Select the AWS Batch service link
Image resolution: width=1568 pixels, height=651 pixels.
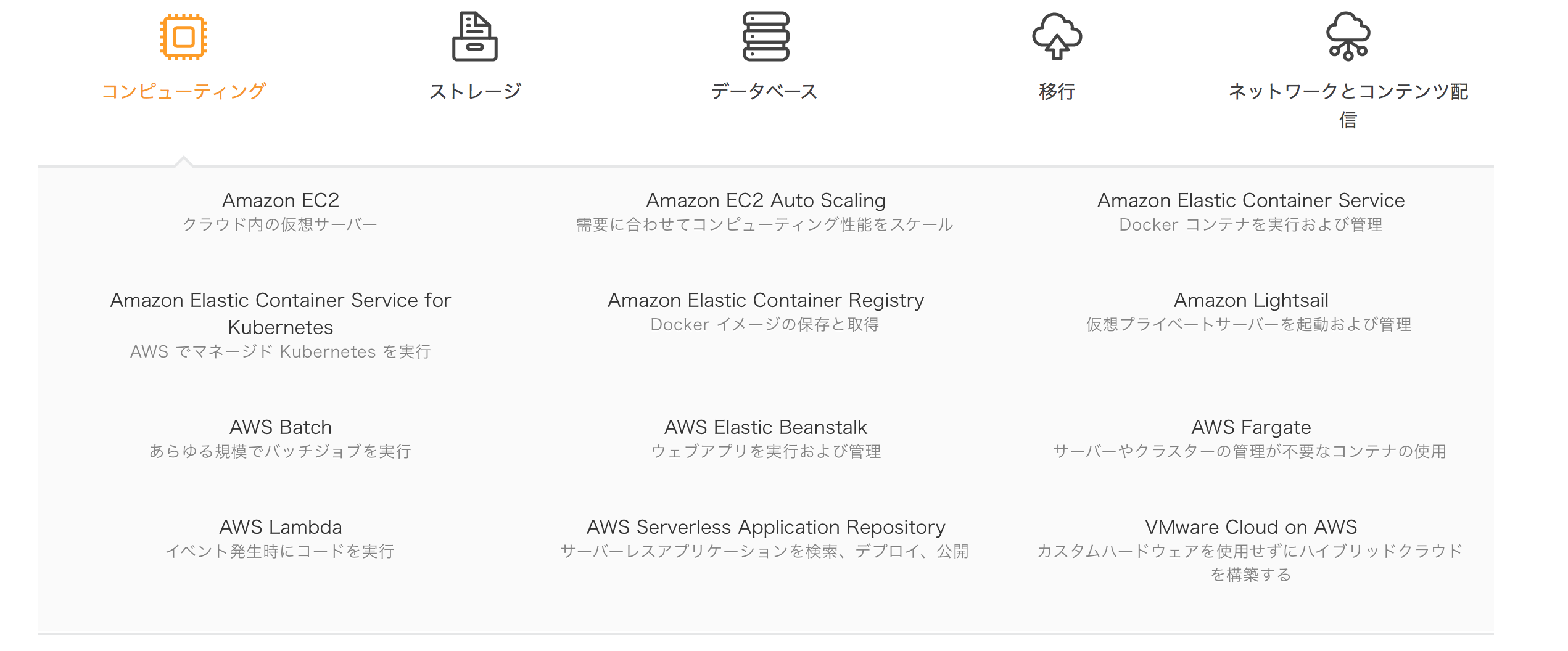pos(280,427)
